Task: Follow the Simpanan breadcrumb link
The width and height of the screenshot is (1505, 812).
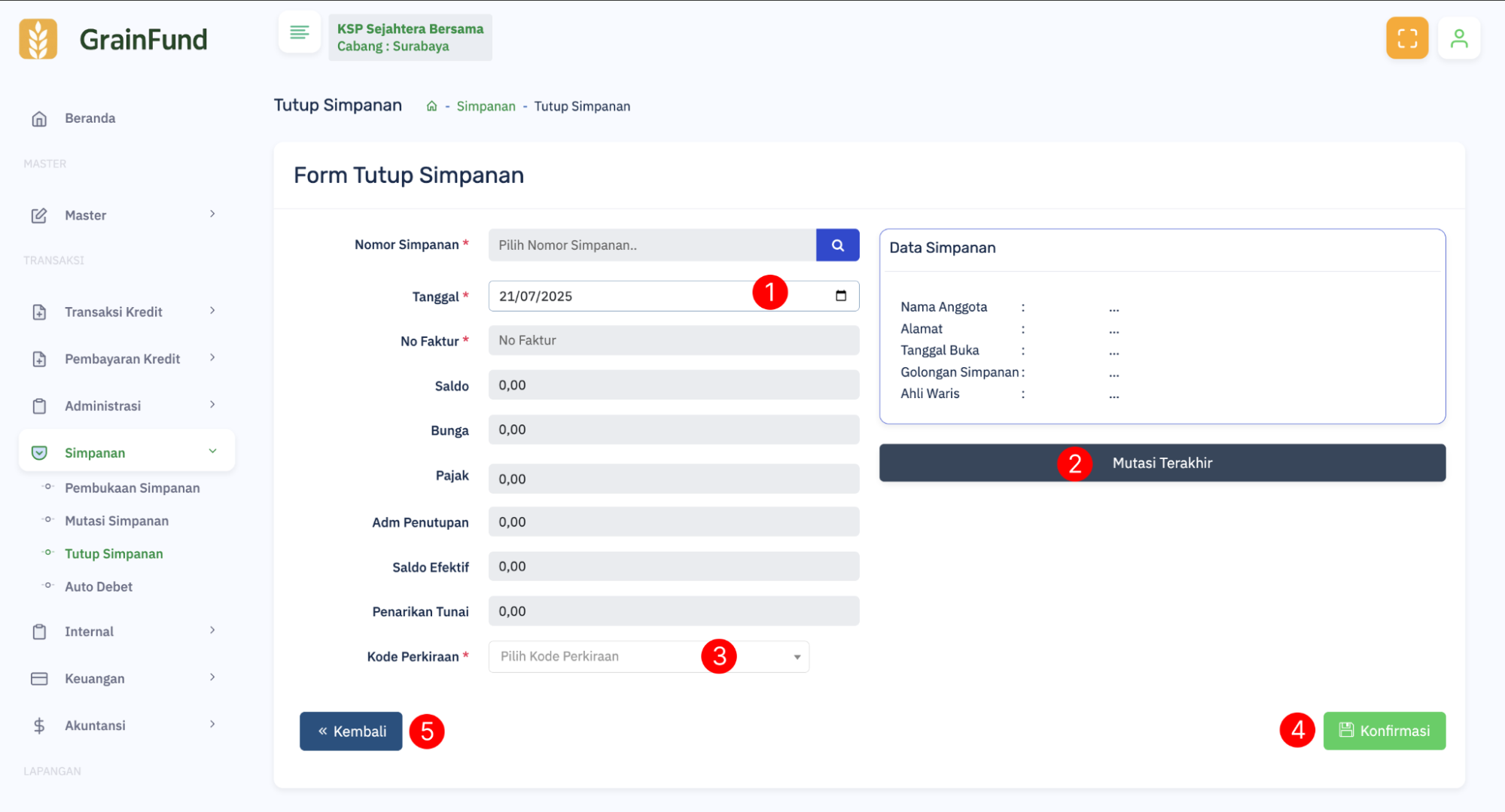Action: 486,106
